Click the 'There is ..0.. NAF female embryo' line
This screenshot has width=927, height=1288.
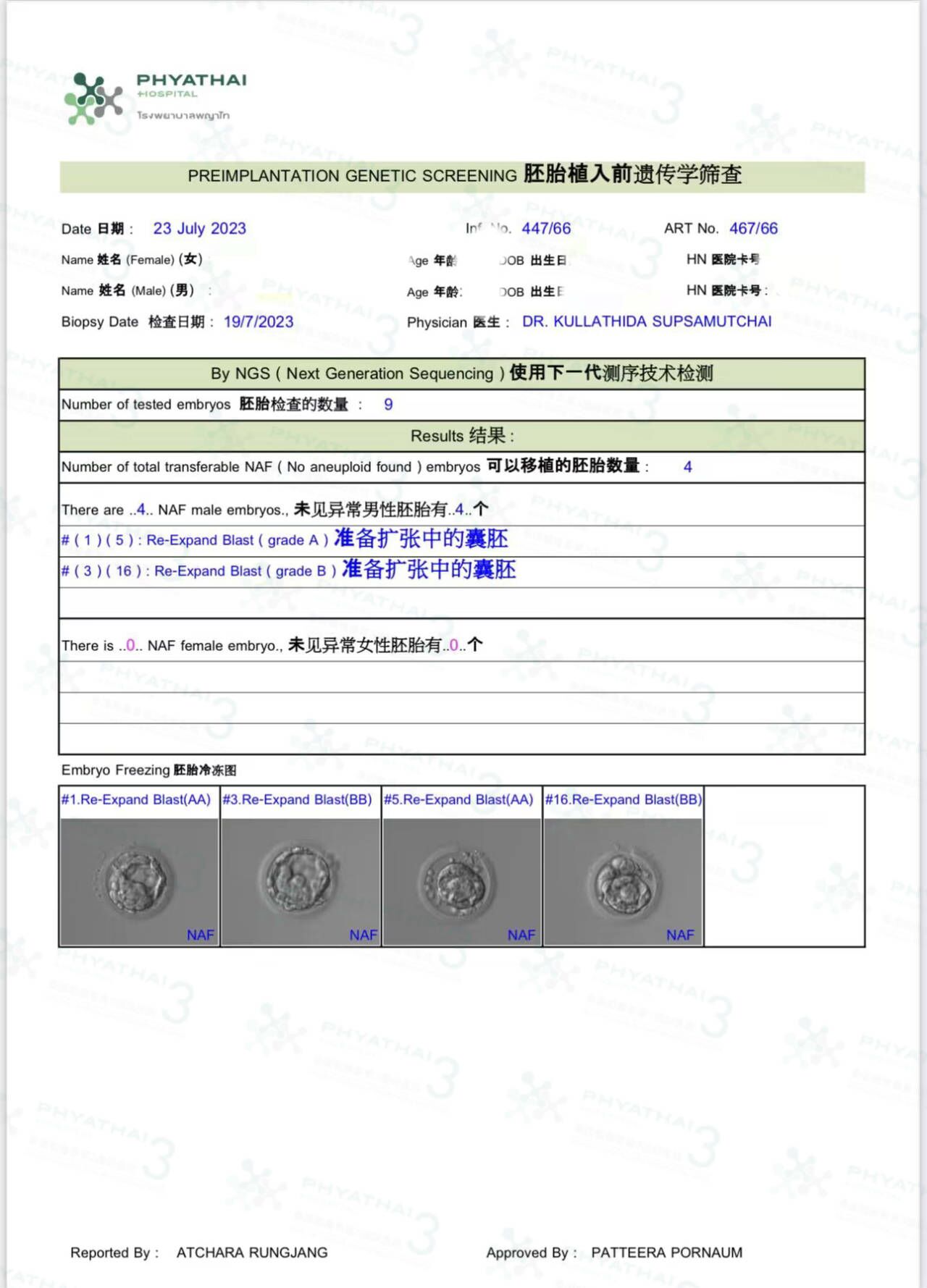[272, 645]
